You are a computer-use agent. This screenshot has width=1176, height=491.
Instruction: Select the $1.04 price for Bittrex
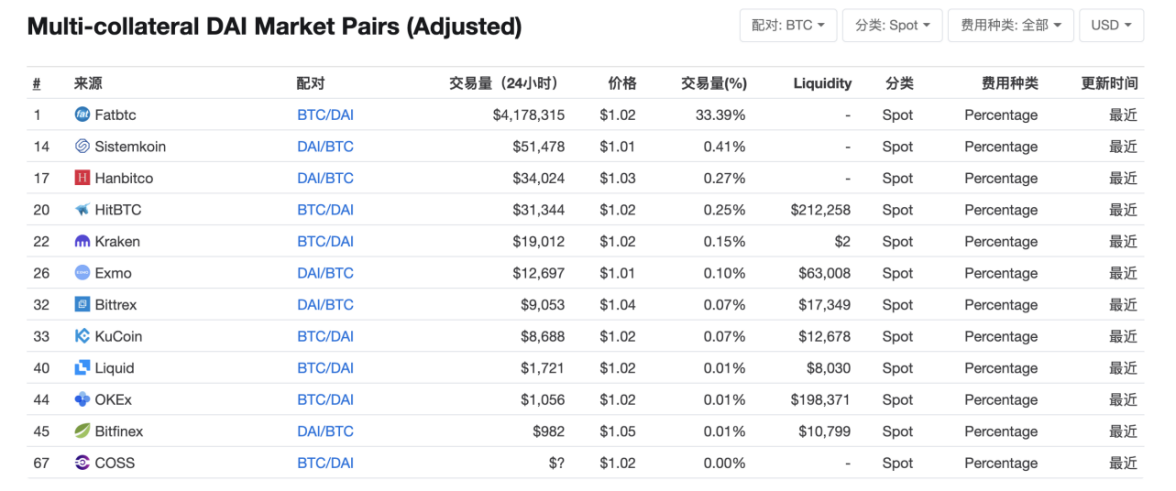(x=617, y=304)
